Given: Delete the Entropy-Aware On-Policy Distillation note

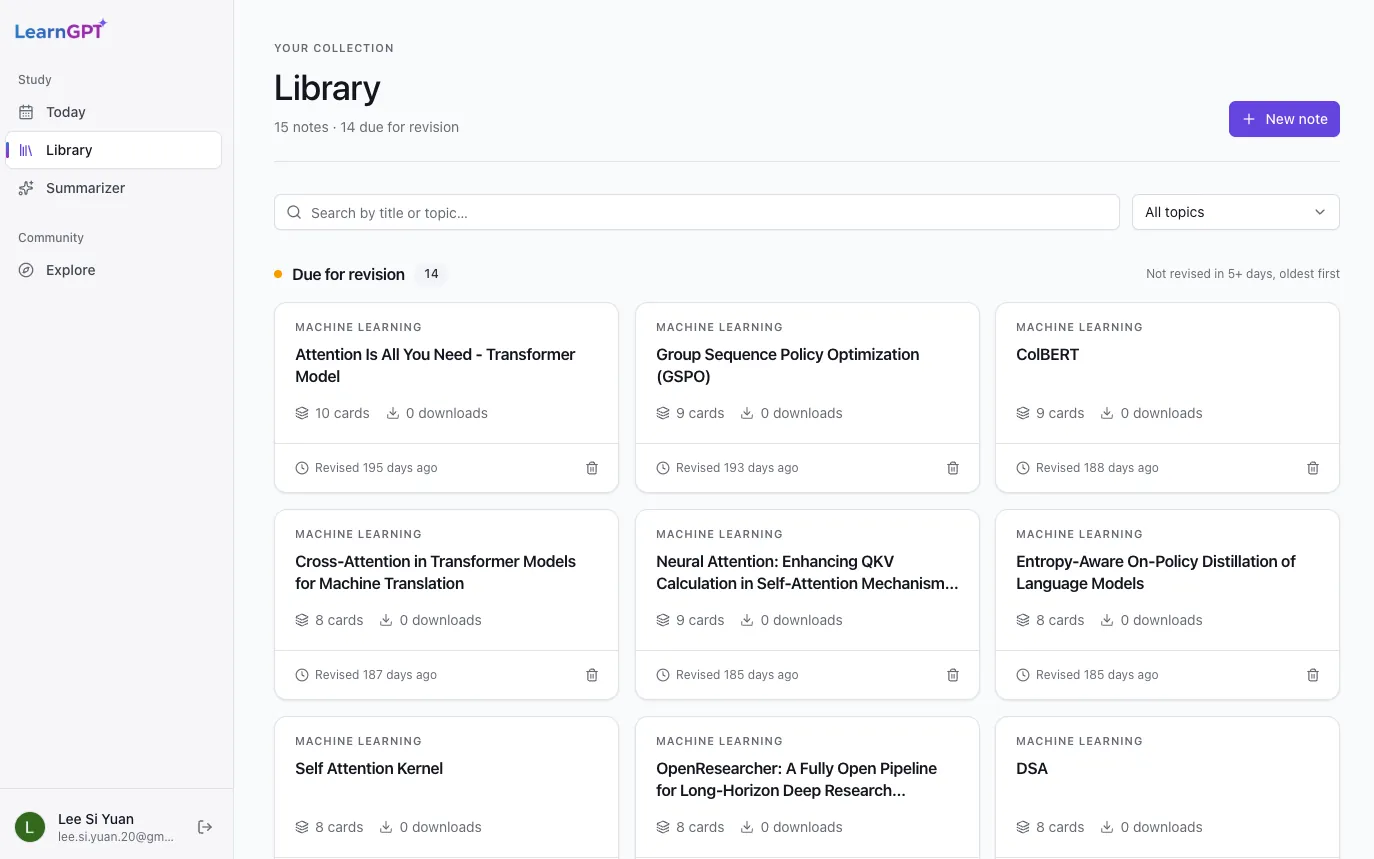Looking at the screenshot, I should (1313, 675).
